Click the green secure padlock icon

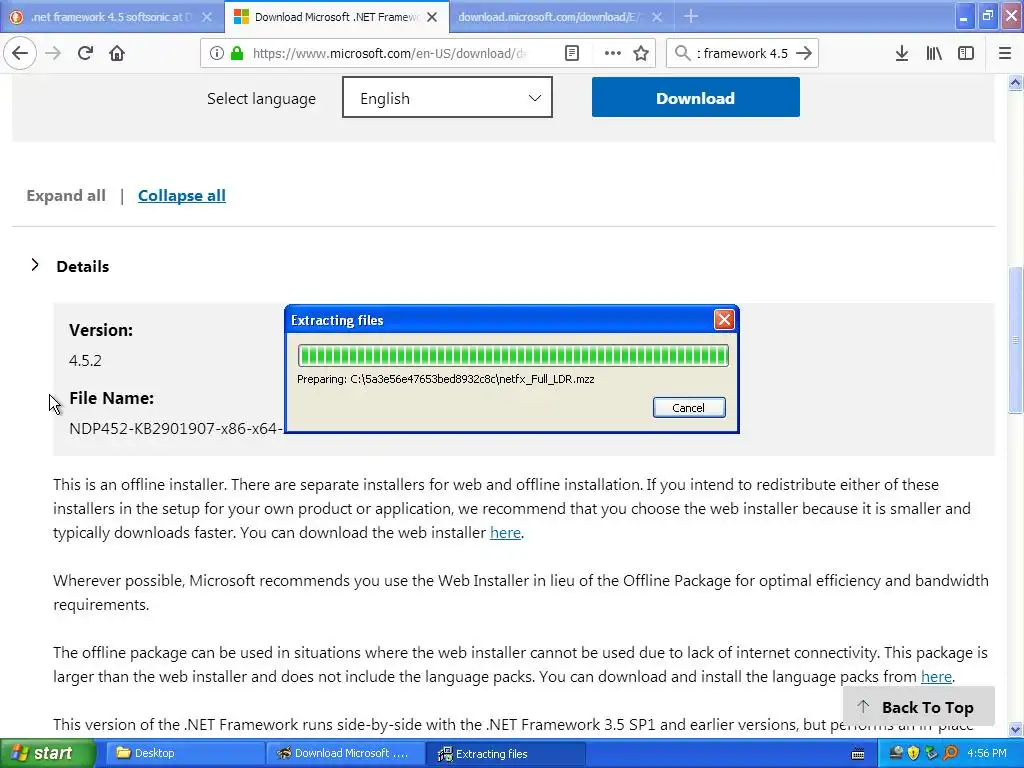pos(237,53)
